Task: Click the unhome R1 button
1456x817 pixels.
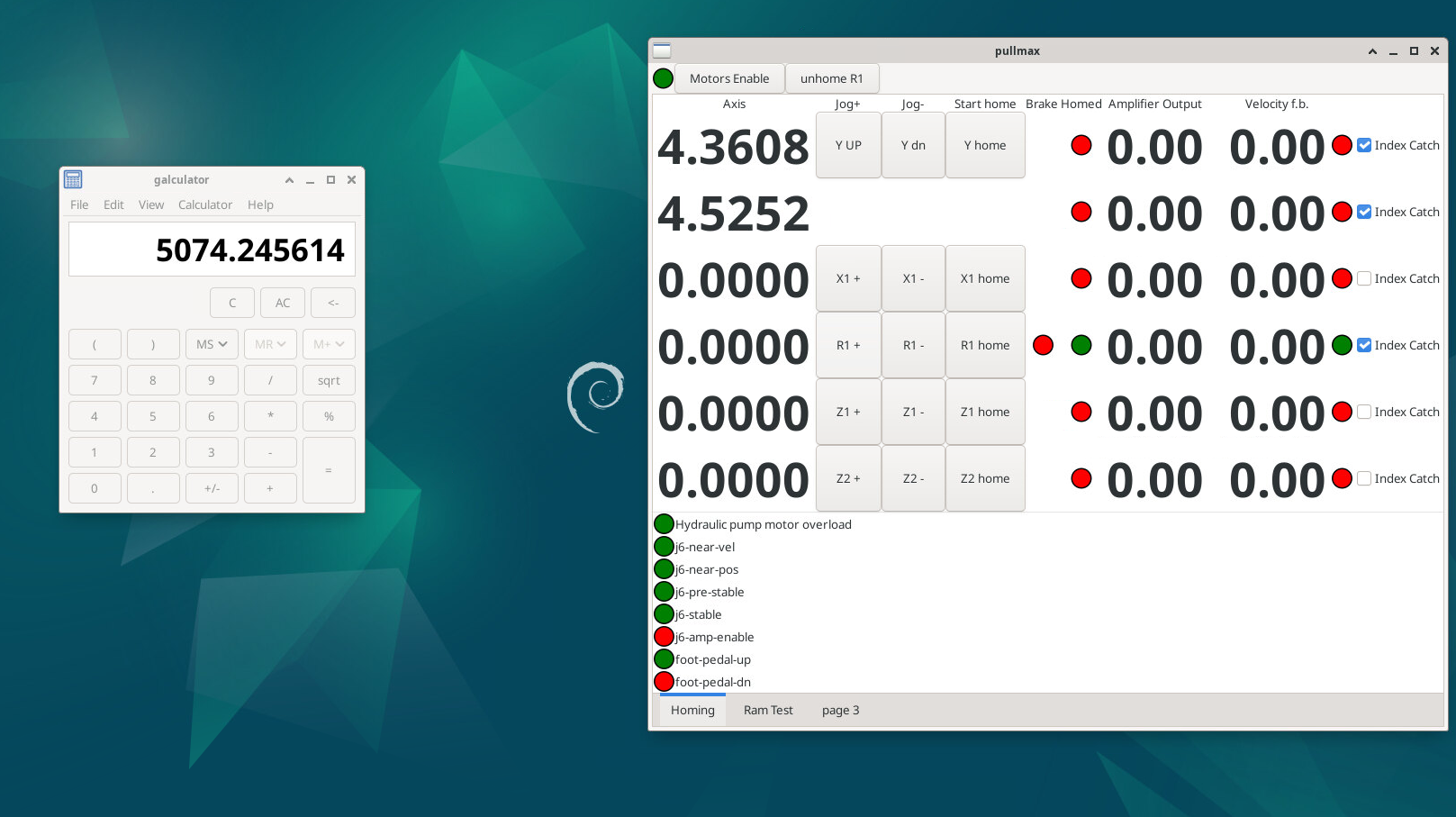Action: tap(831, 78)
